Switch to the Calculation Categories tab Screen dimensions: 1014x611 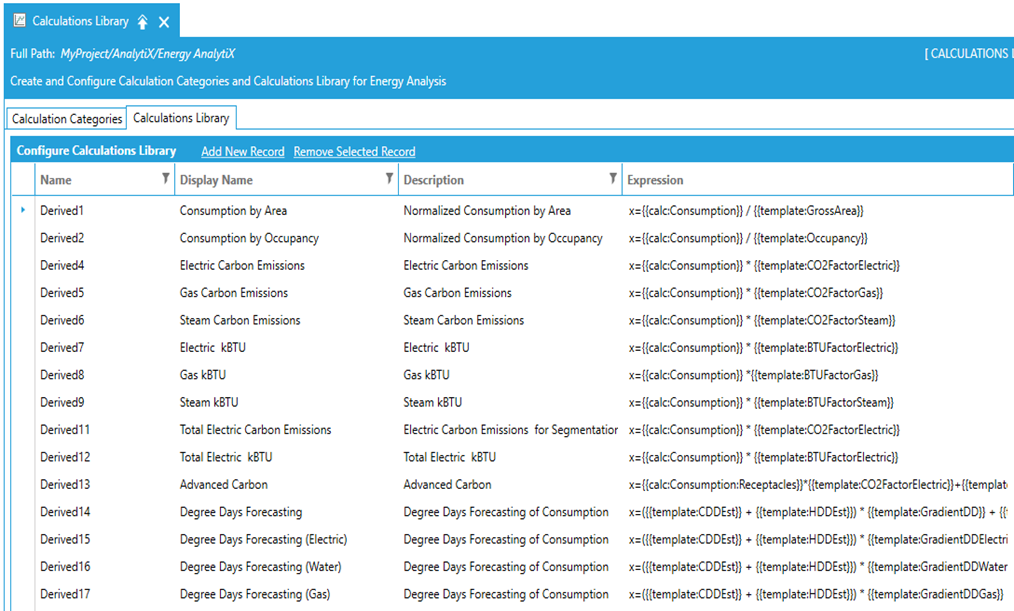click(x=67, y=119)
